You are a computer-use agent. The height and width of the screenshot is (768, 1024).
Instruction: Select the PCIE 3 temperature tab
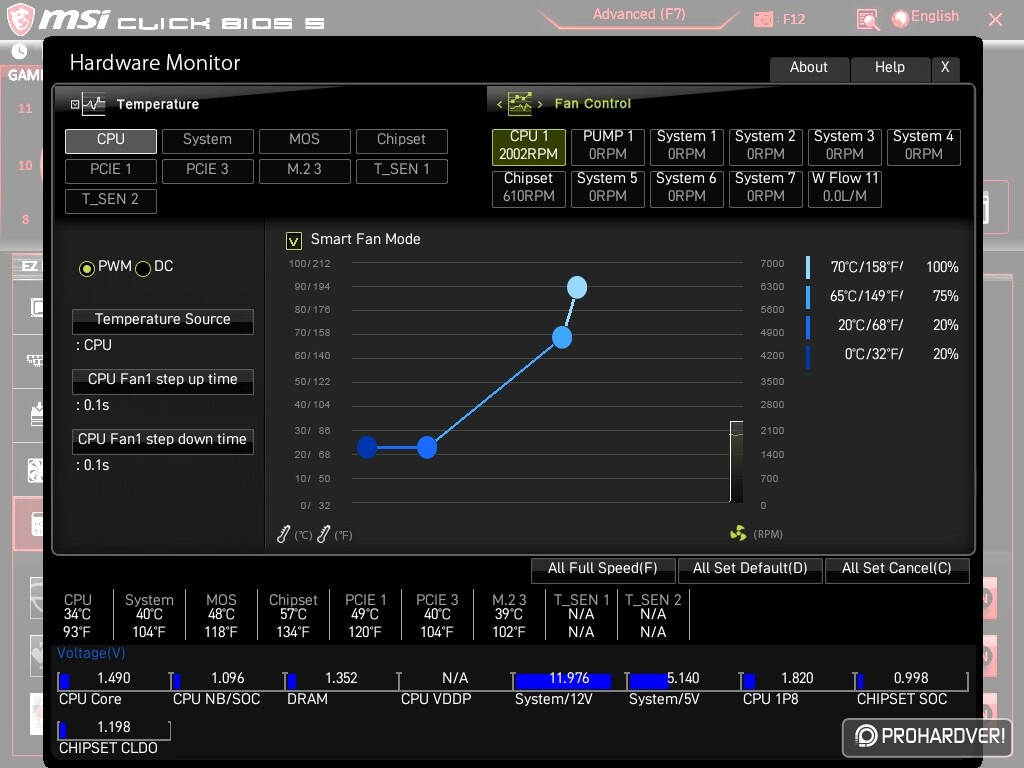tap(208, 170)
